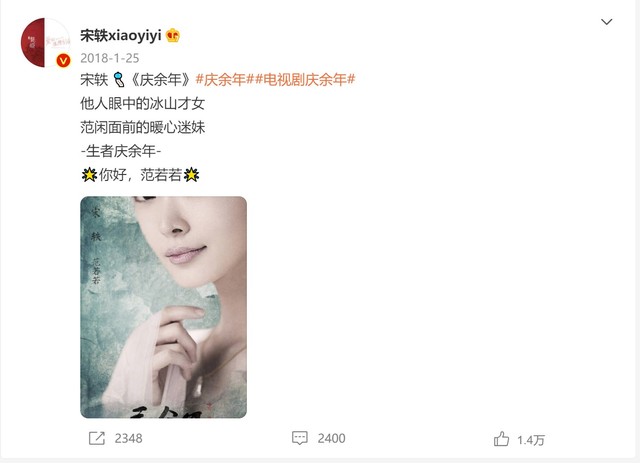Click the gold crown membership badge
Viewport: 640px width, 463px height.
click(173, 36)
